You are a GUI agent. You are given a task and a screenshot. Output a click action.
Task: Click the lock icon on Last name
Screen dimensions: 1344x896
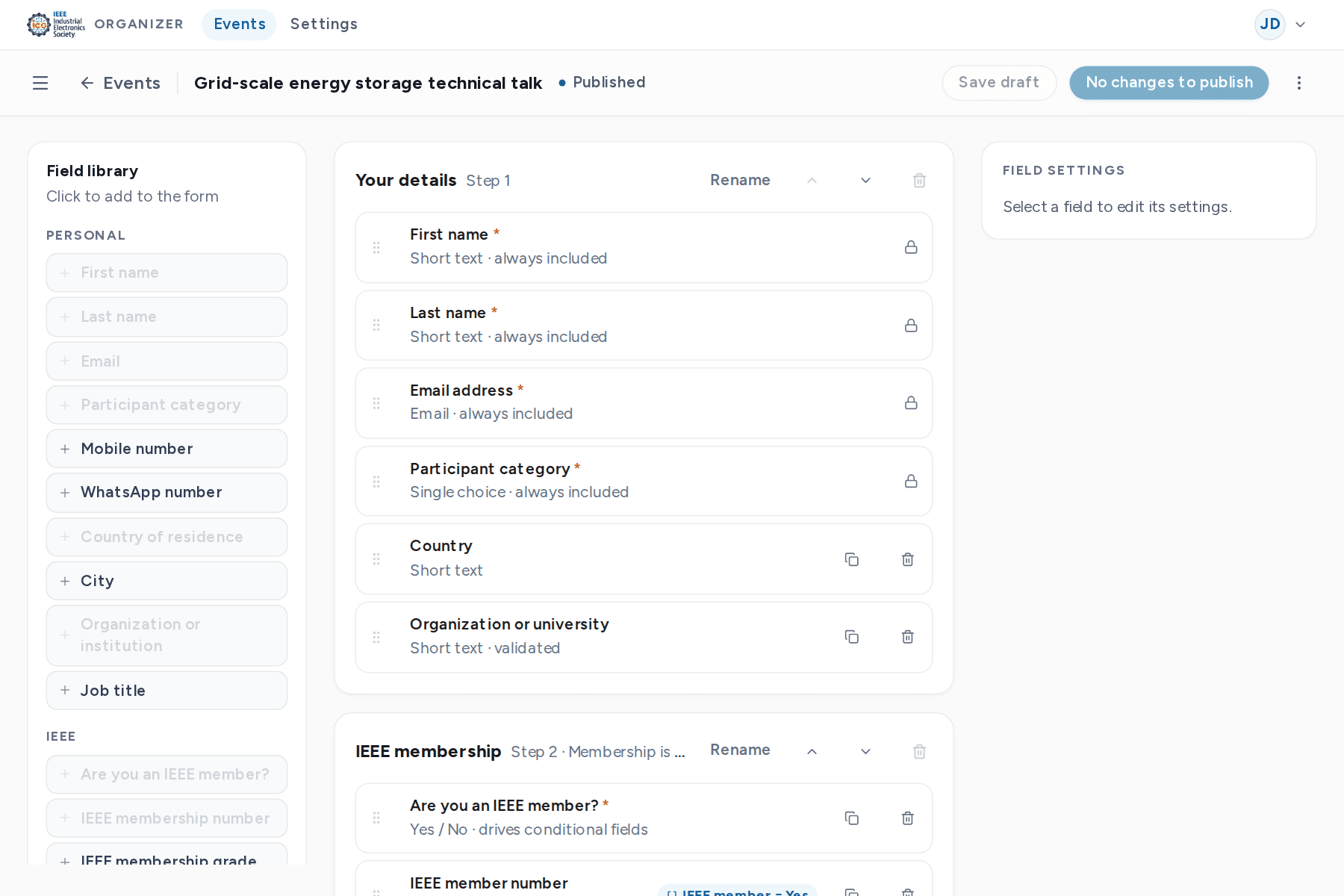pos(911,326)
